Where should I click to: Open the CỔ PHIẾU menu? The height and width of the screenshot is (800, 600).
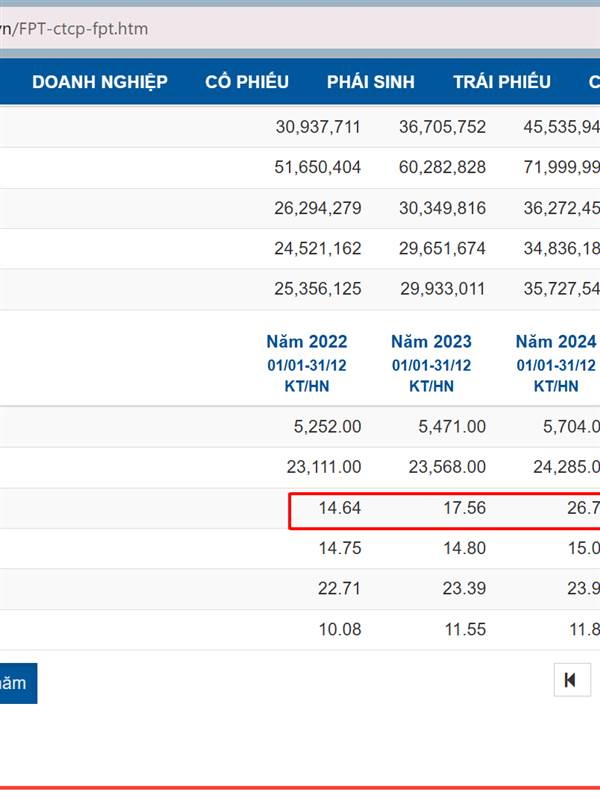(247, 82)
